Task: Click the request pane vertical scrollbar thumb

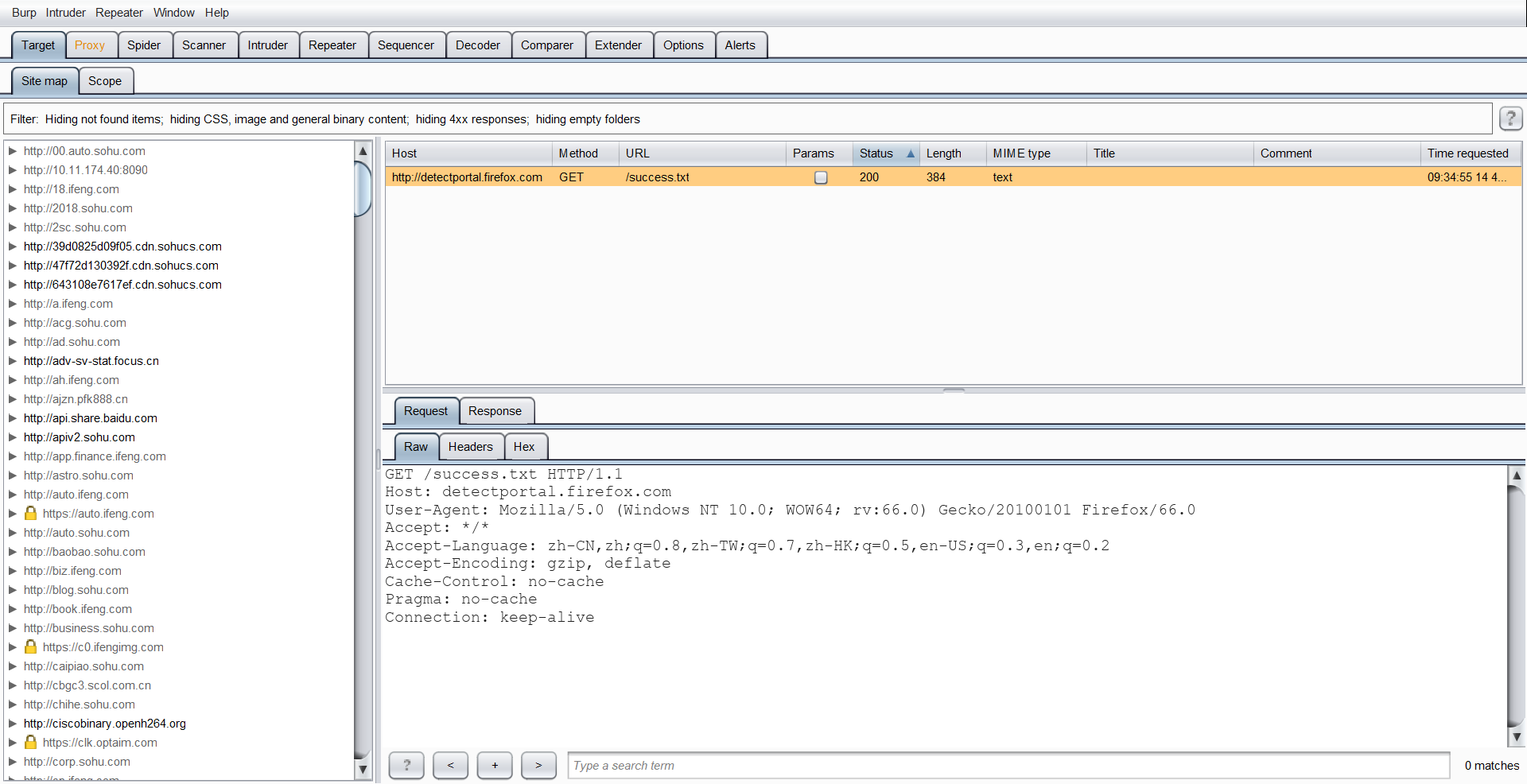Action: tap(1517, 606)
